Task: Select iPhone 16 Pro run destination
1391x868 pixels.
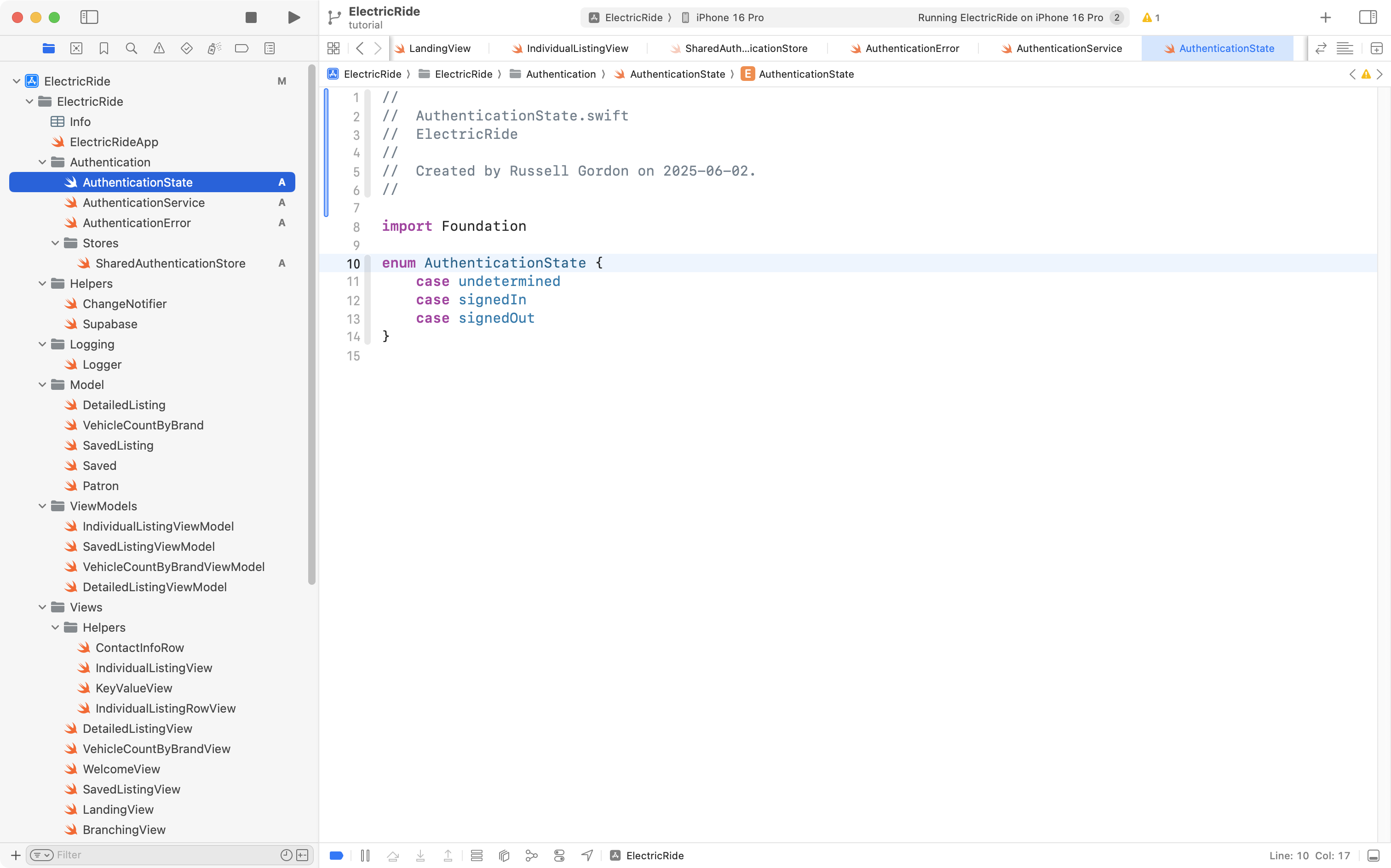Action: 729,17
